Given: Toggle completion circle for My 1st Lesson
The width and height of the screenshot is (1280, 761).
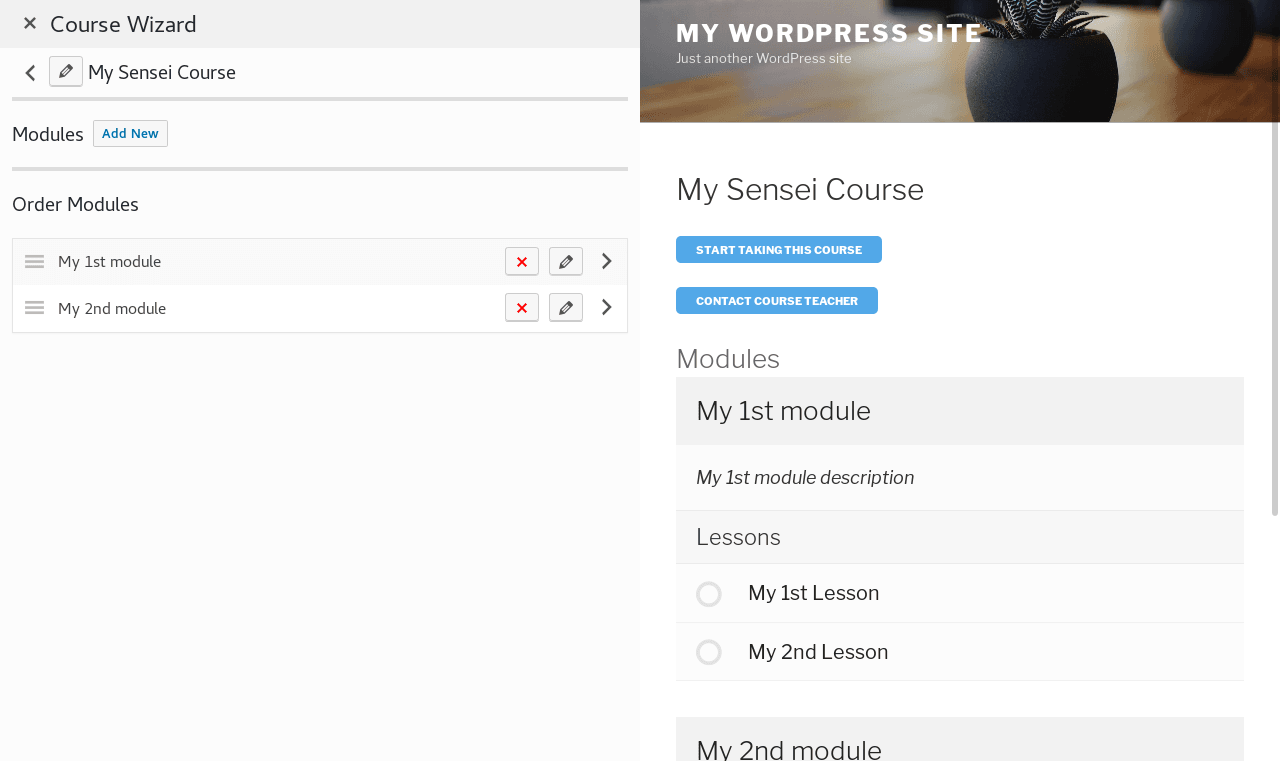Looking at the screenshot, I should (709, 594).
